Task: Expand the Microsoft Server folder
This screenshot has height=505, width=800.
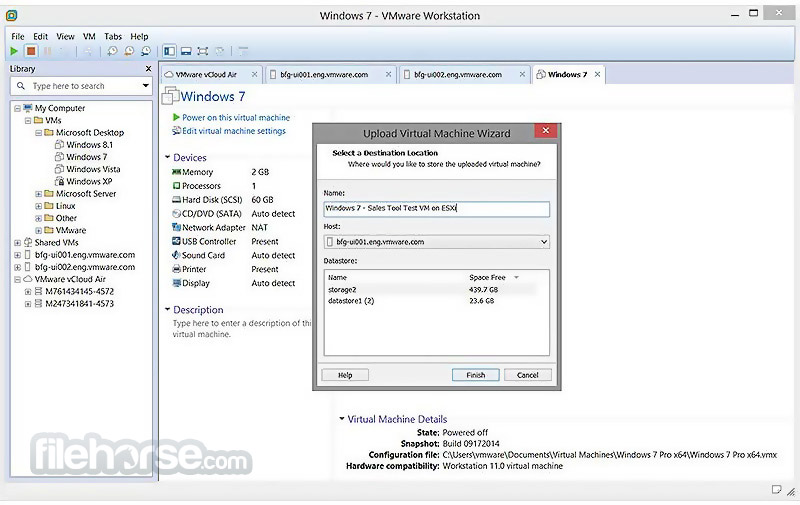Action: click(38, 194)
